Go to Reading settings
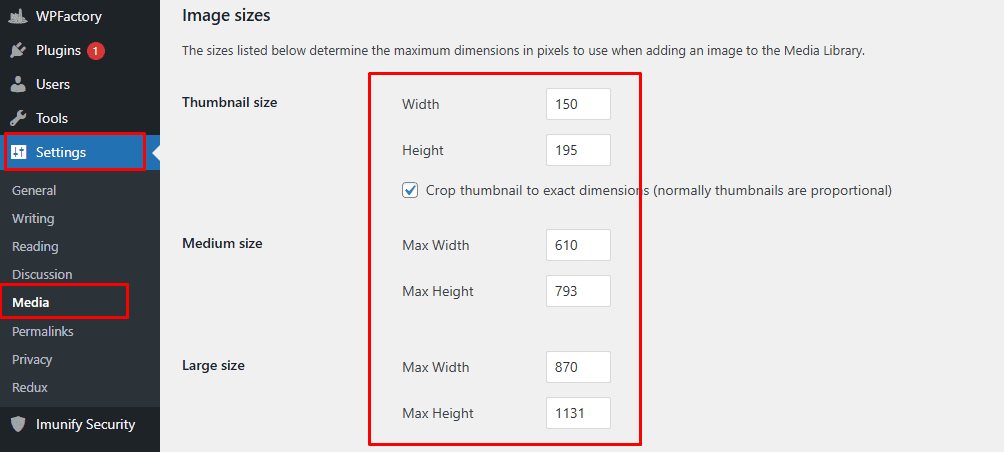 35,246
